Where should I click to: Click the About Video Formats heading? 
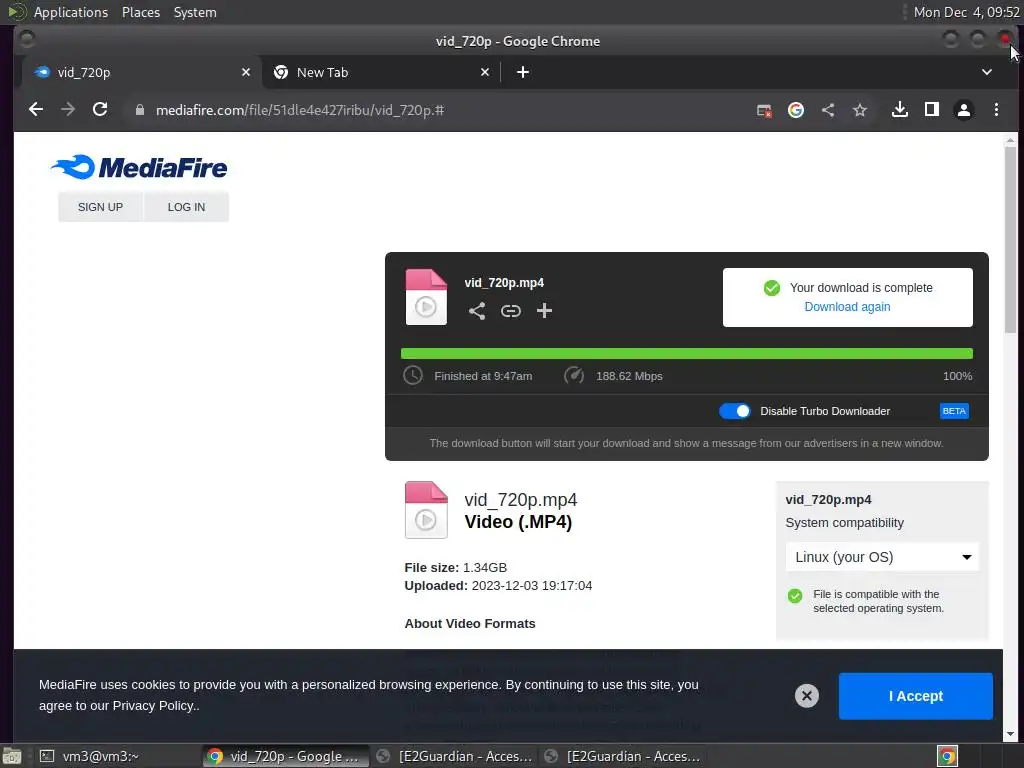pos(470,624)
